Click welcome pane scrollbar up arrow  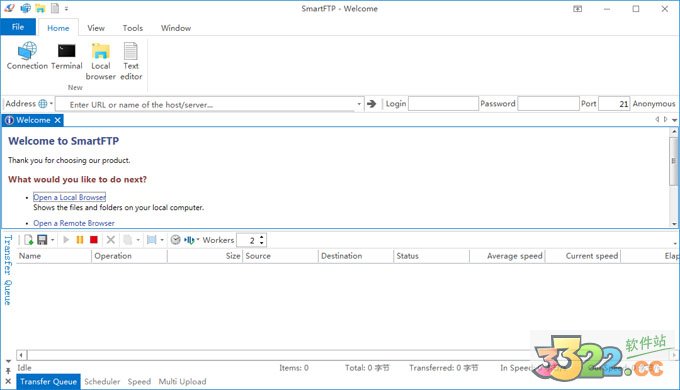pos(674,131)
